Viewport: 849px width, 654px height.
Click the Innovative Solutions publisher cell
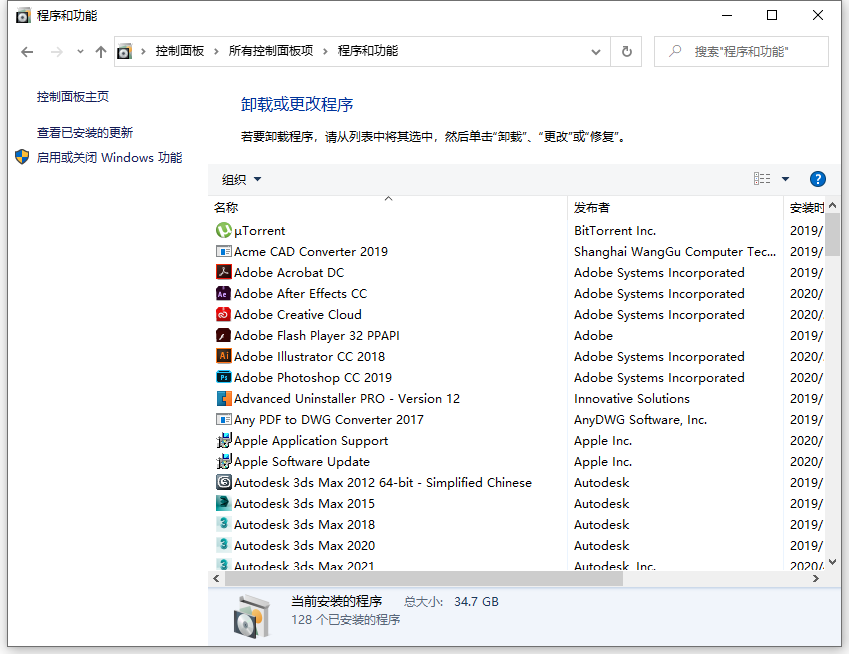pos(632,398)
